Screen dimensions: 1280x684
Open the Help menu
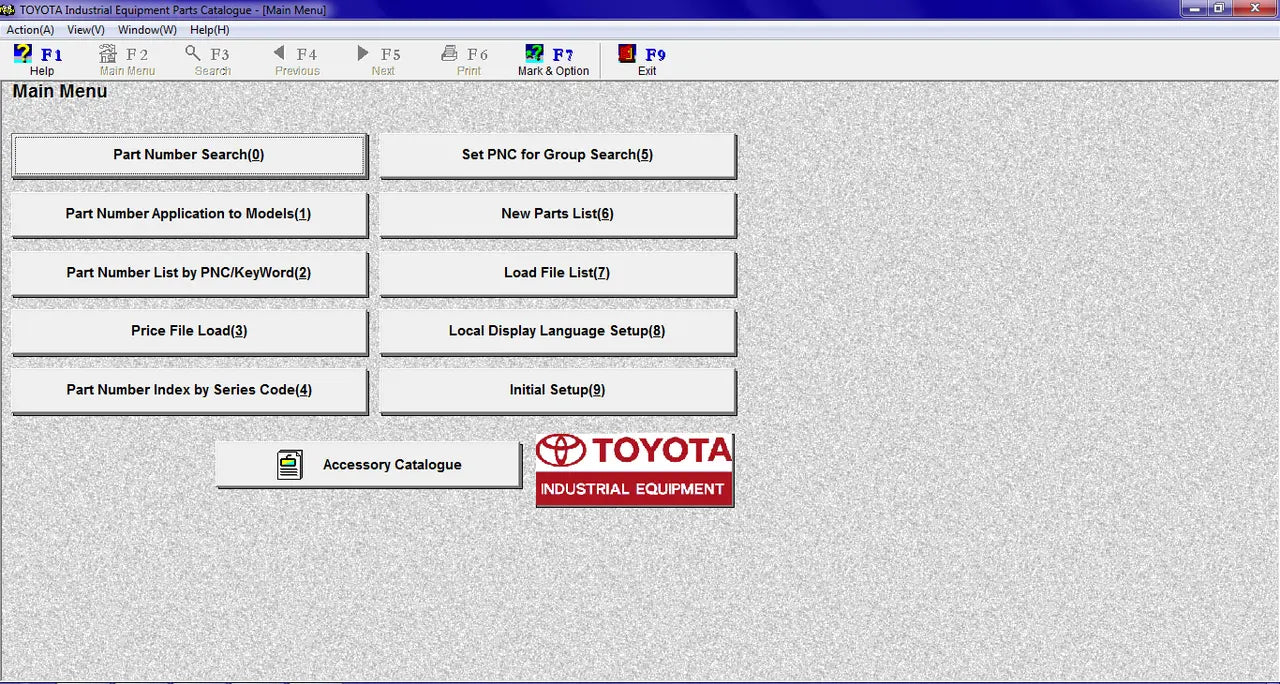208,29
